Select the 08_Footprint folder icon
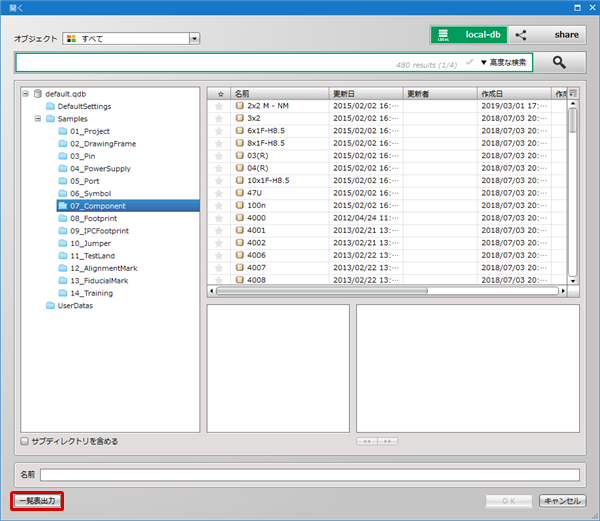The width and height of the screenshot is (600, 521). point(62,218)
